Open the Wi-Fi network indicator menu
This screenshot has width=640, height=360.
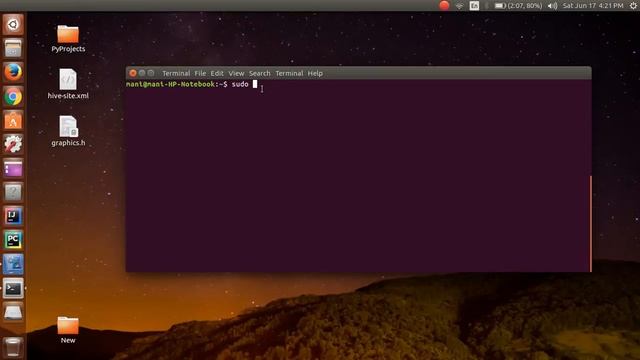point(459,6)
